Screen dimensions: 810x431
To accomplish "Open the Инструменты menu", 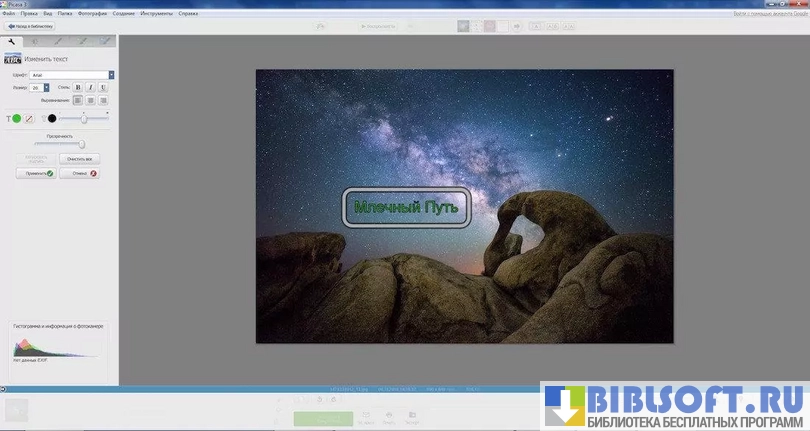I will (157, 14).
